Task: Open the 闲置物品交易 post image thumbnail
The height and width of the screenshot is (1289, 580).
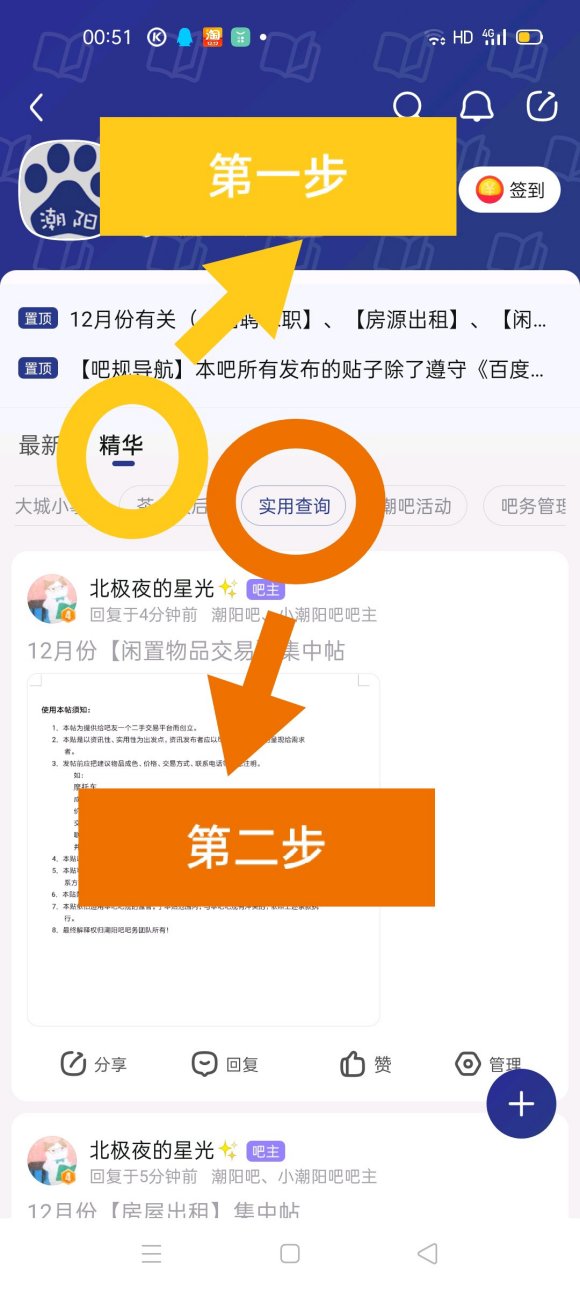Action: 204,850
